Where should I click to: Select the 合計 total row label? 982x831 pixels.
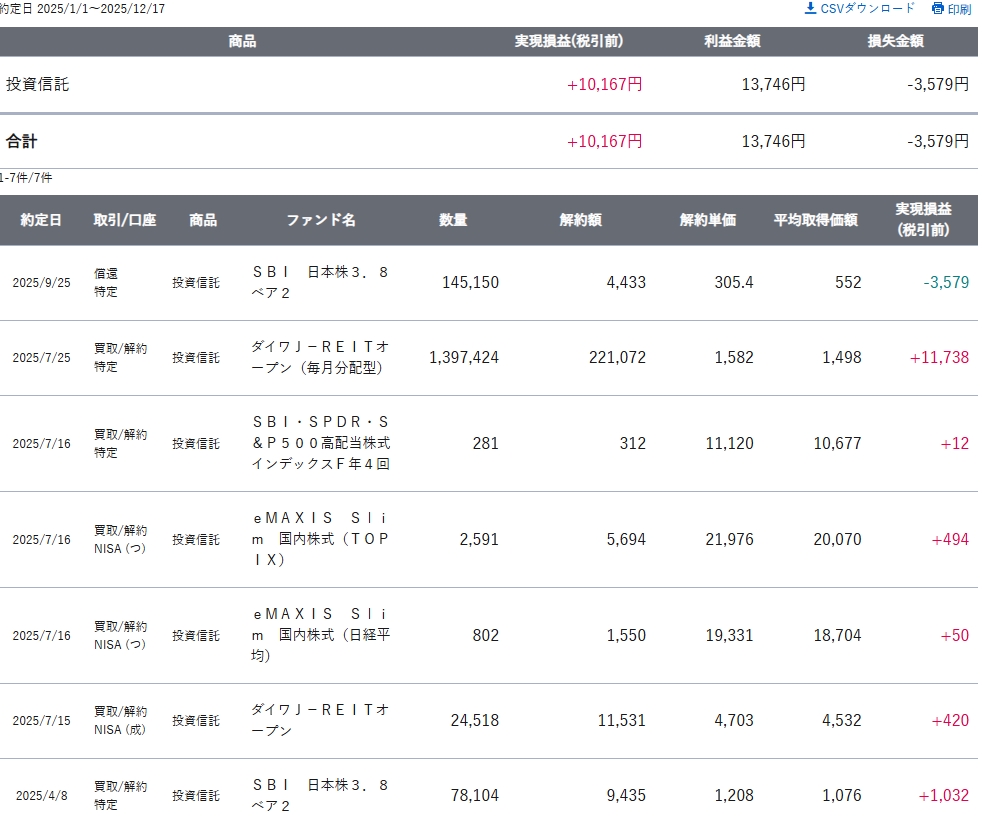22,142
